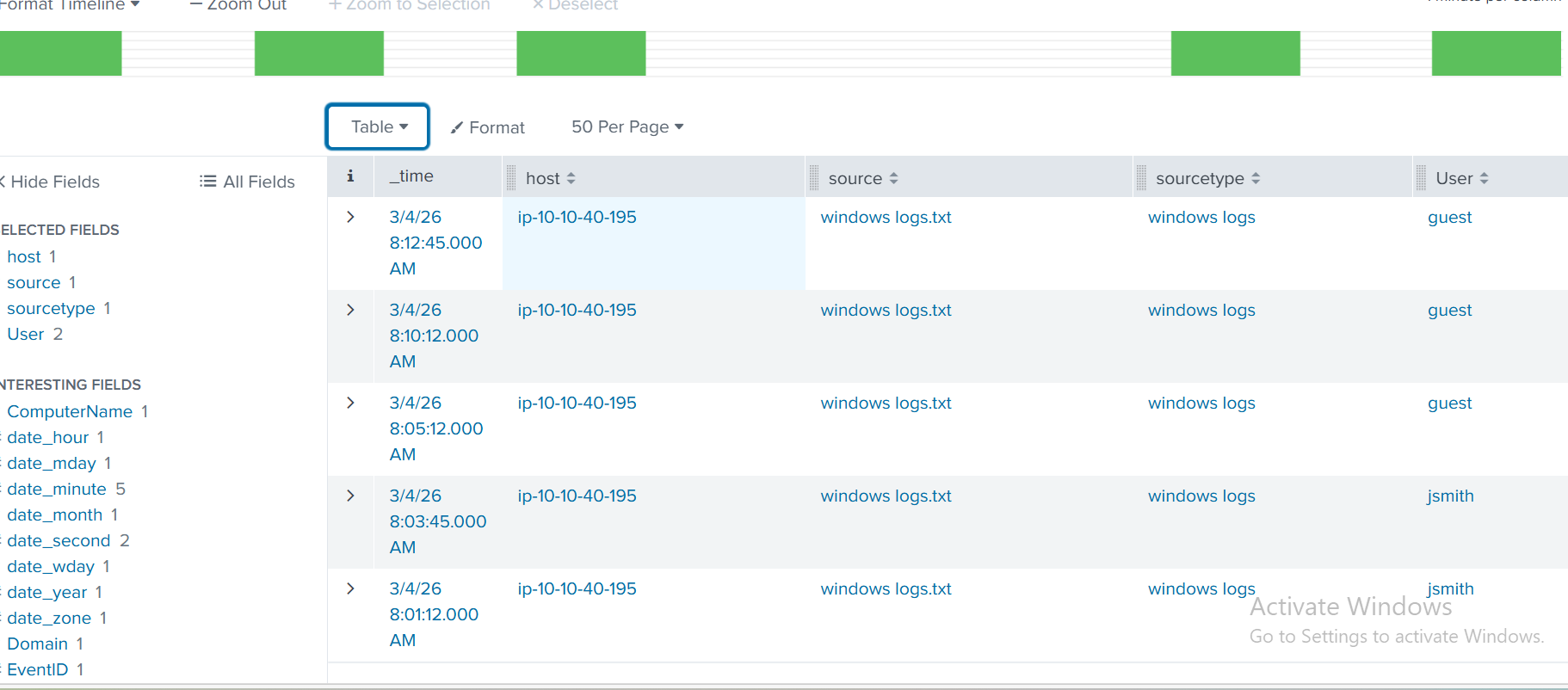Viewport: 1568px width, 690px height.
Task: Open the source selected field
Action: click(x=34, y=282)
